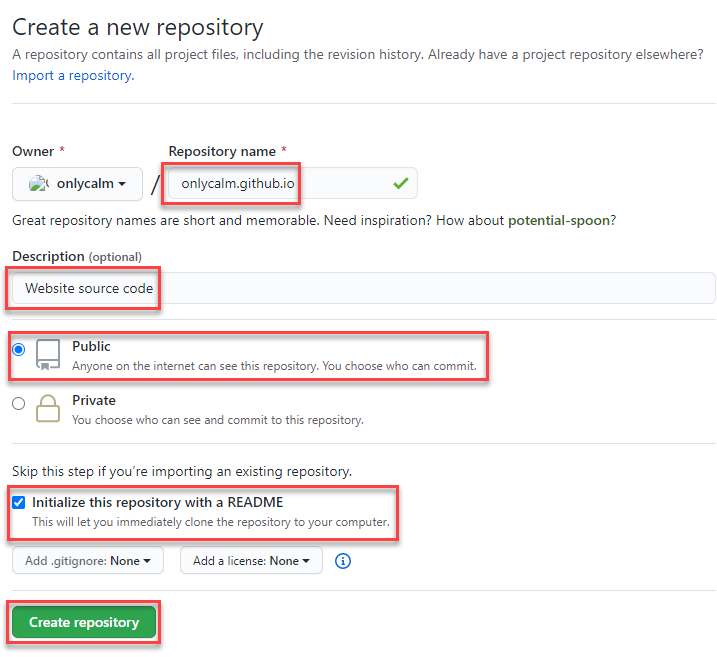Image resolution: width=717 pixels, height=657 pixels.
Task: Click the Private option label
Action: [x=94, y=400]
